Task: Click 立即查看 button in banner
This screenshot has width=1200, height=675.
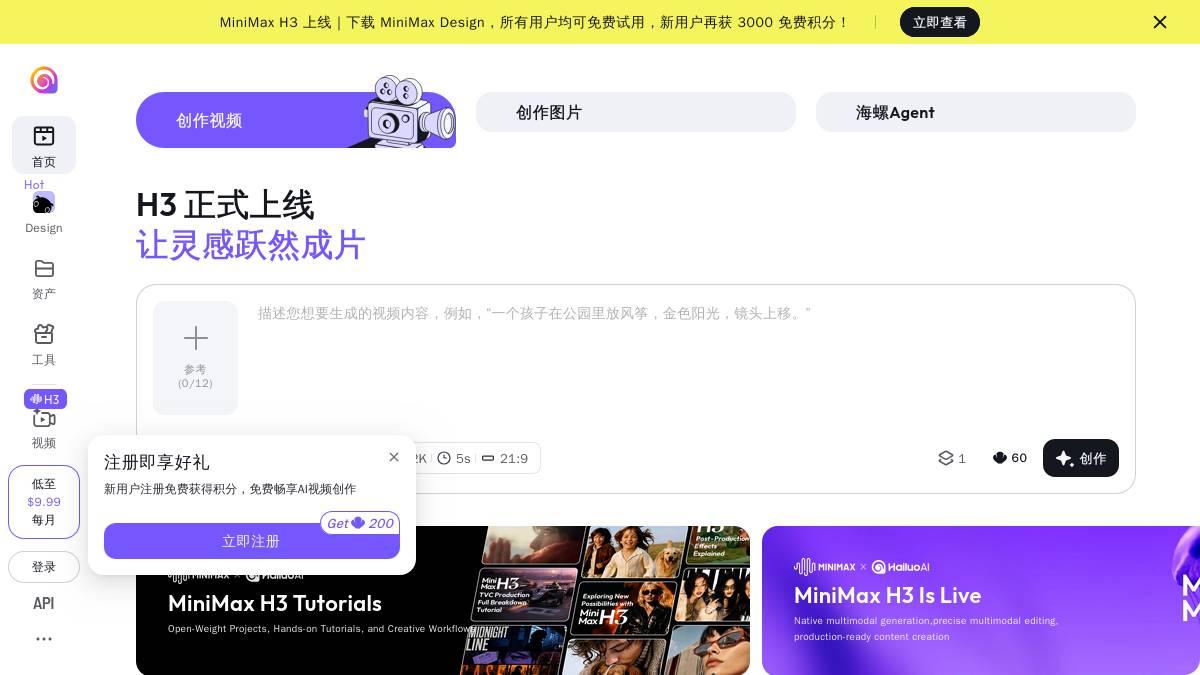Action: point(940,22)
